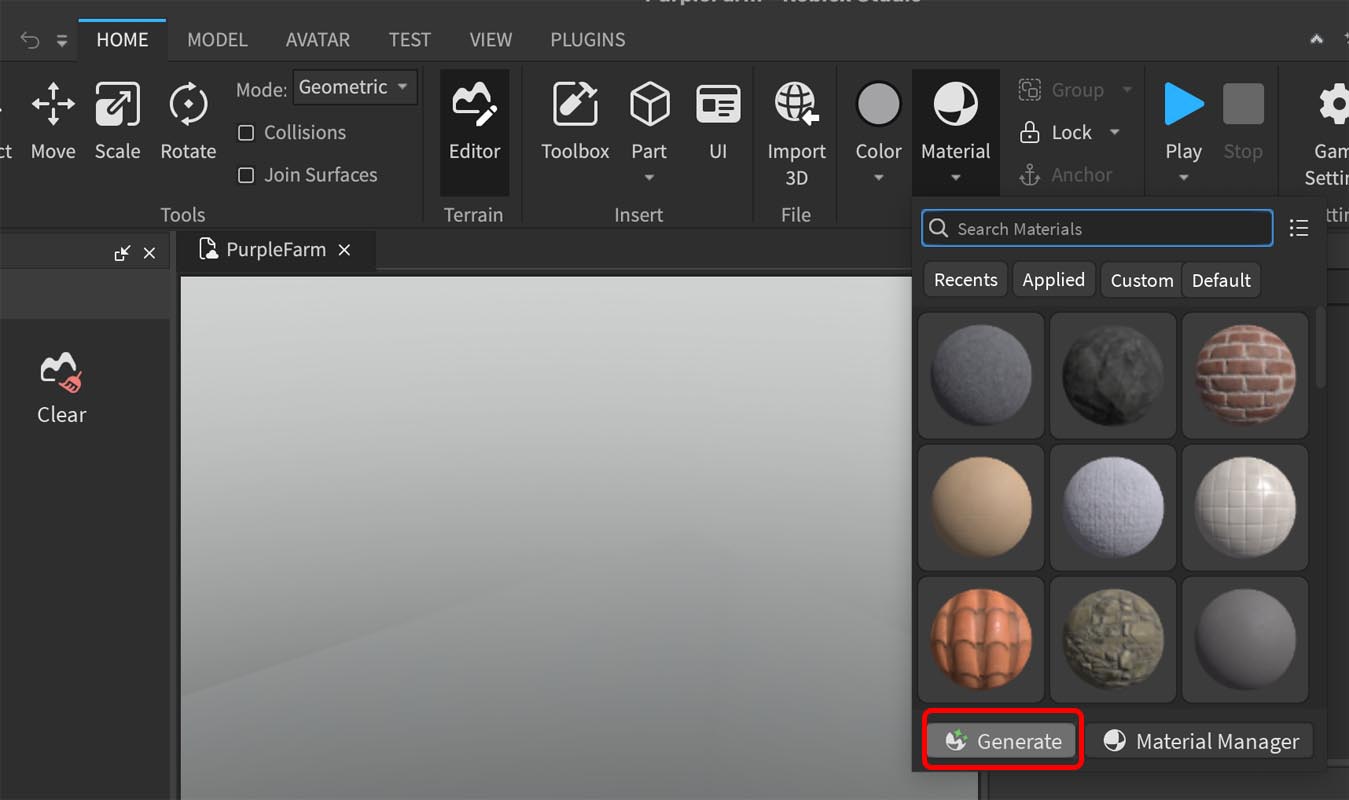Select the light blue fabric material sphere
This screenshot has width=1349, height=800.
1113,507
